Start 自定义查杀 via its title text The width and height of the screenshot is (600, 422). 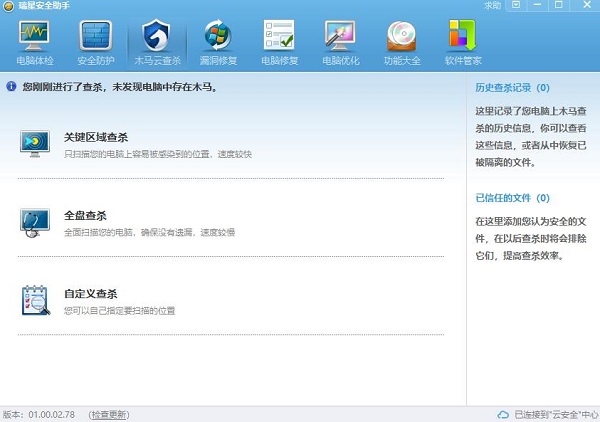91,293
